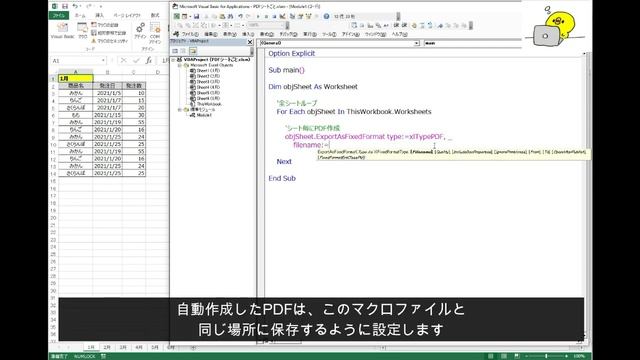The width and height of the screenshot is (640, 360).
Task: Click the View Microsoft Excel icon in VBA toolbar
Action: pos(177,16)
